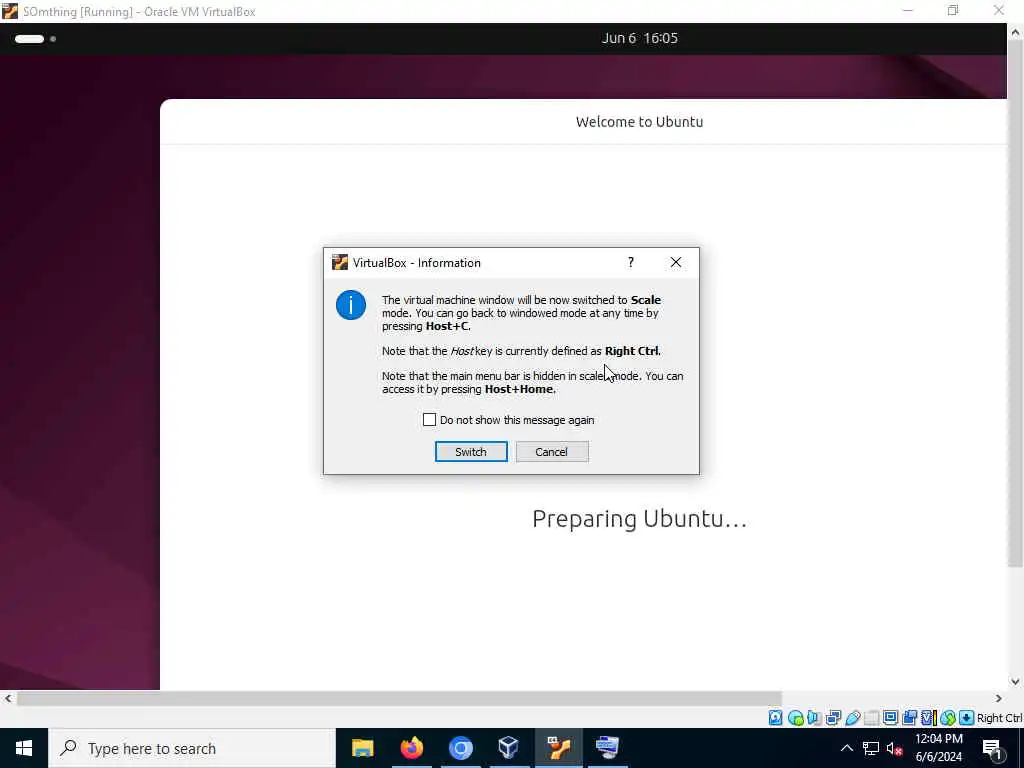Click the Switch button

(x=471, y=452)
